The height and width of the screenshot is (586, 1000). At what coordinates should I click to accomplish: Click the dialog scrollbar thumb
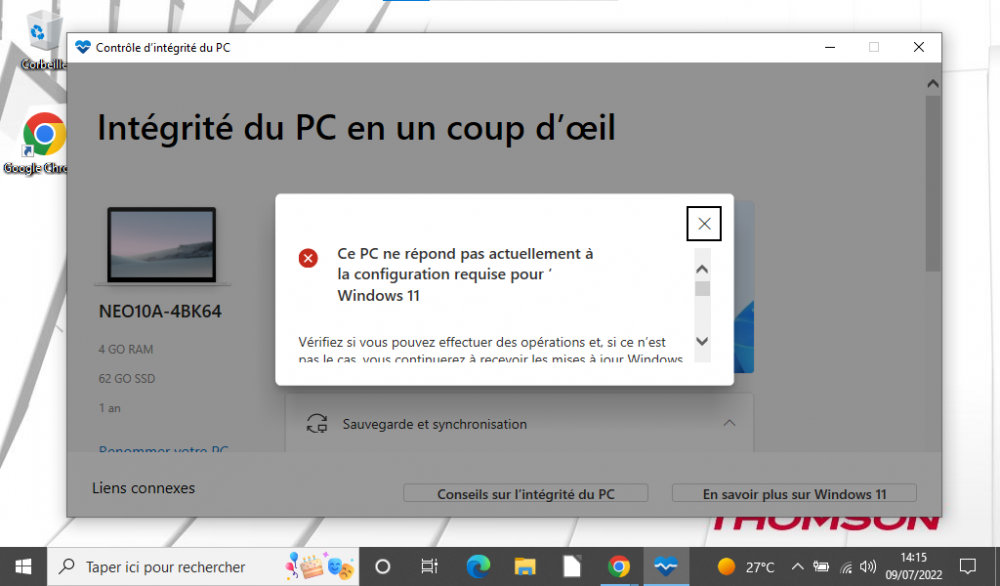point(702,289)
